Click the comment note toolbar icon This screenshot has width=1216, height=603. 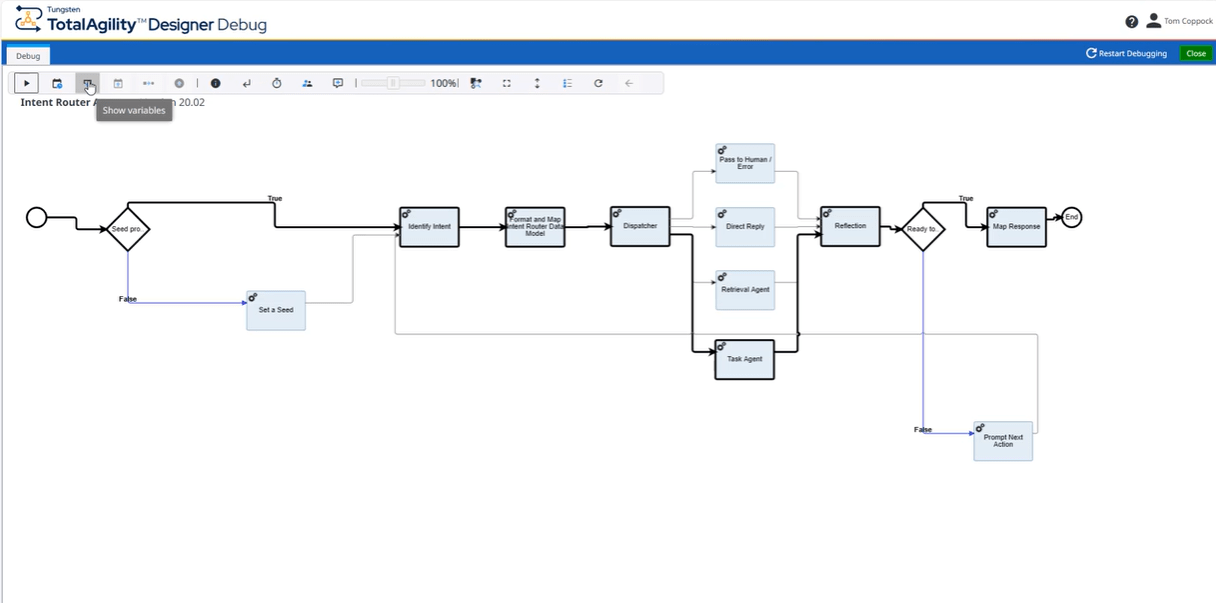tap(338, 83)
